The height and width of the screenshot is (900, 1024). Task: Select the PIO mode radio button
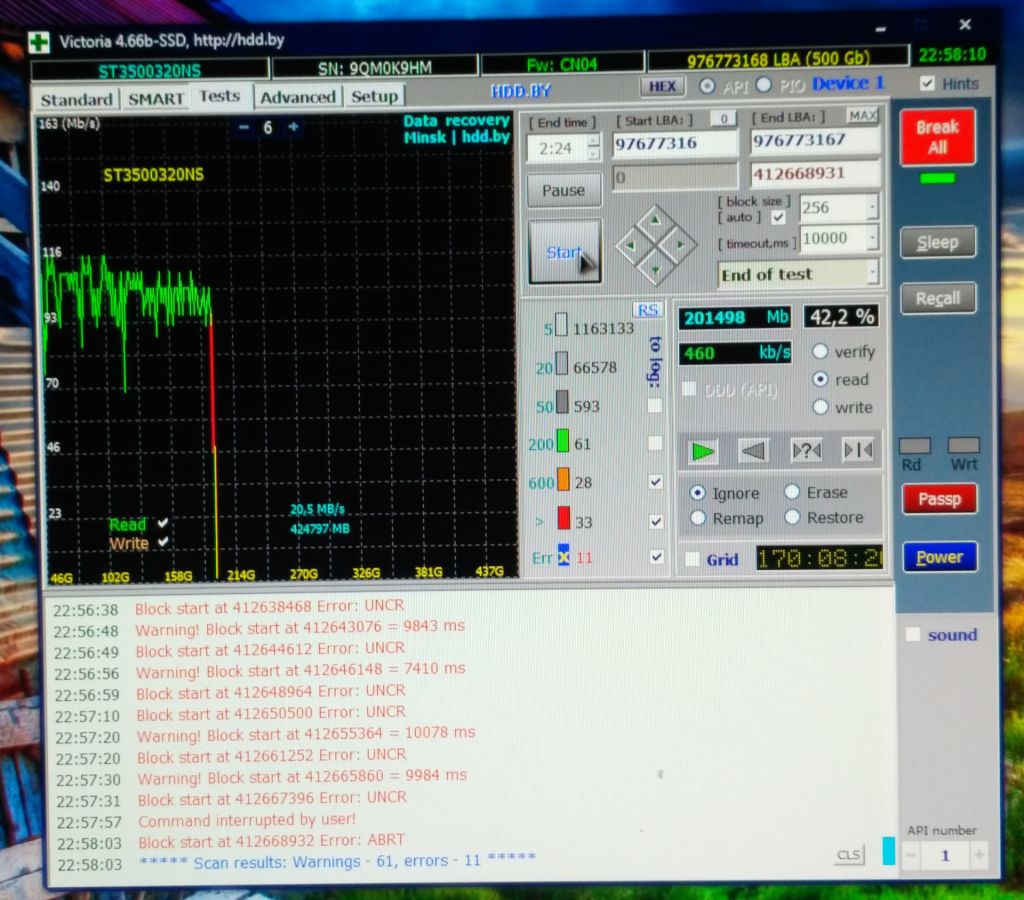763,85
